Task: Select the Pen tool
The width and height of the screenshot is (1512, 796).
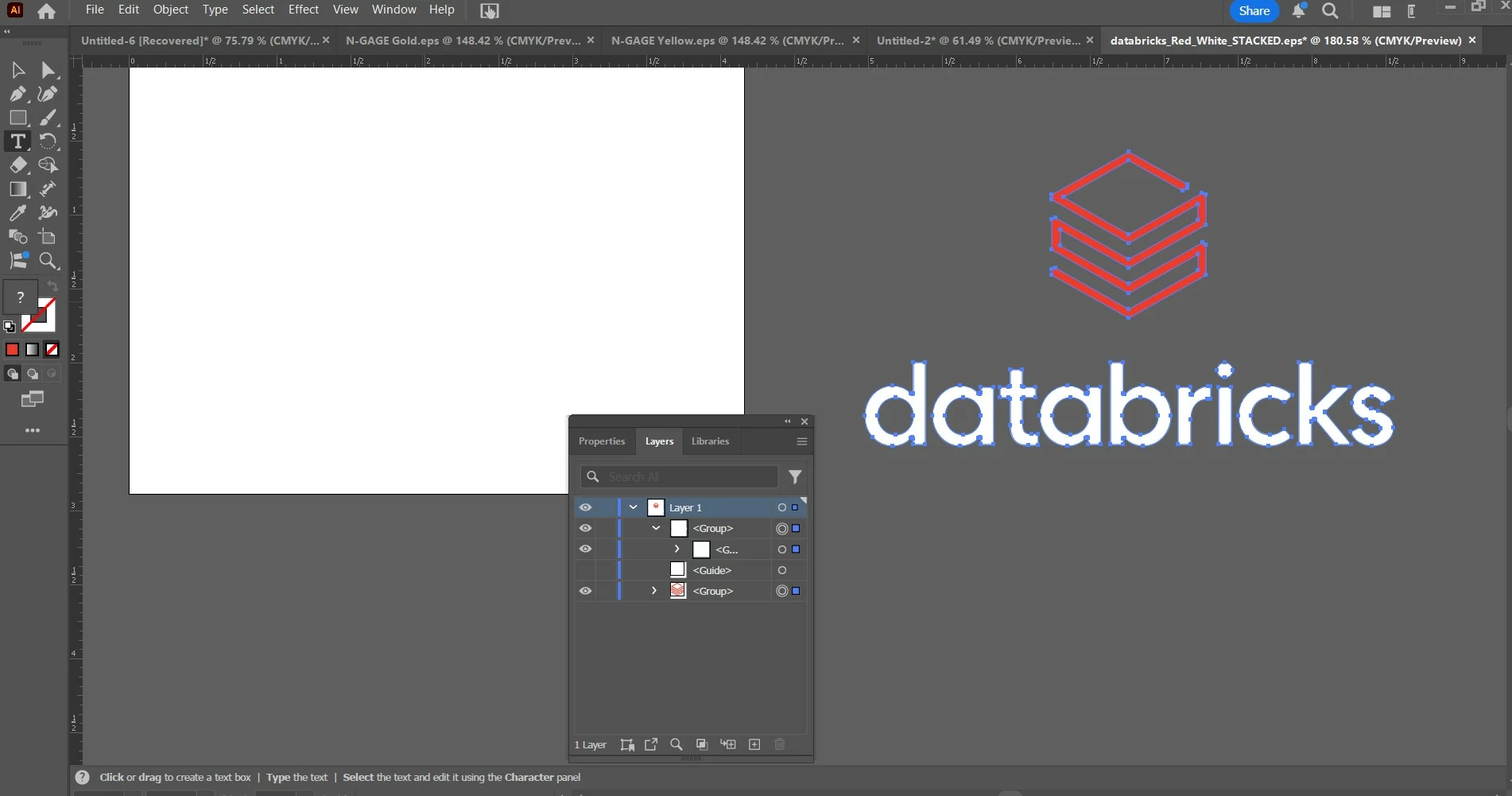Action: tap(17, 94)
